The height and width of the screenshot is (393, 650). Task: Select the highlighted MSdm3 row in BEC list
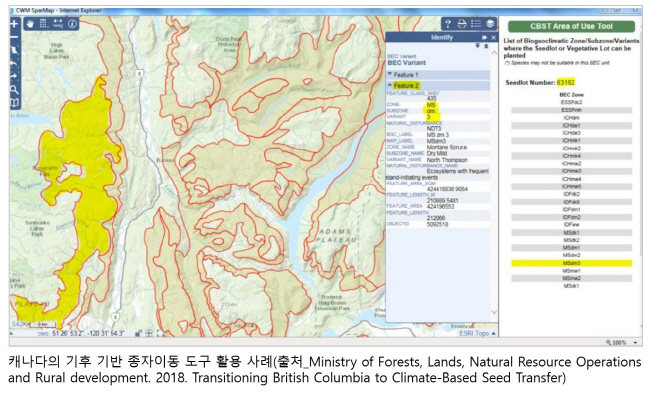(x=572, y=263)
